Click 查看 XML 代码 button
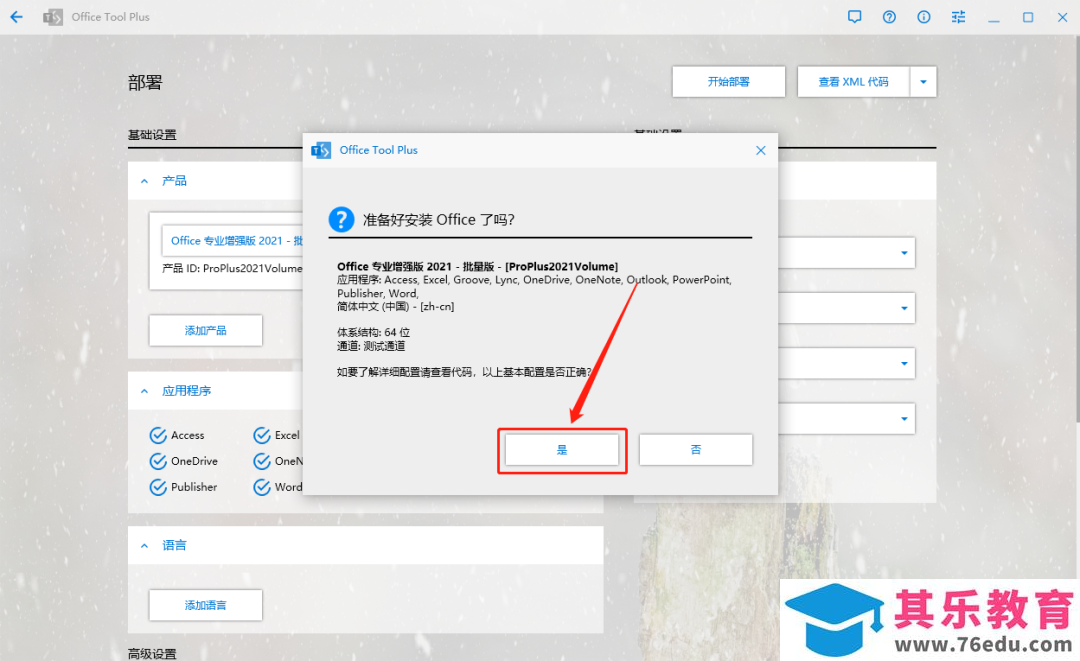Image resolution: width=1080 pixels, height=661 pixels. point(853,81)
